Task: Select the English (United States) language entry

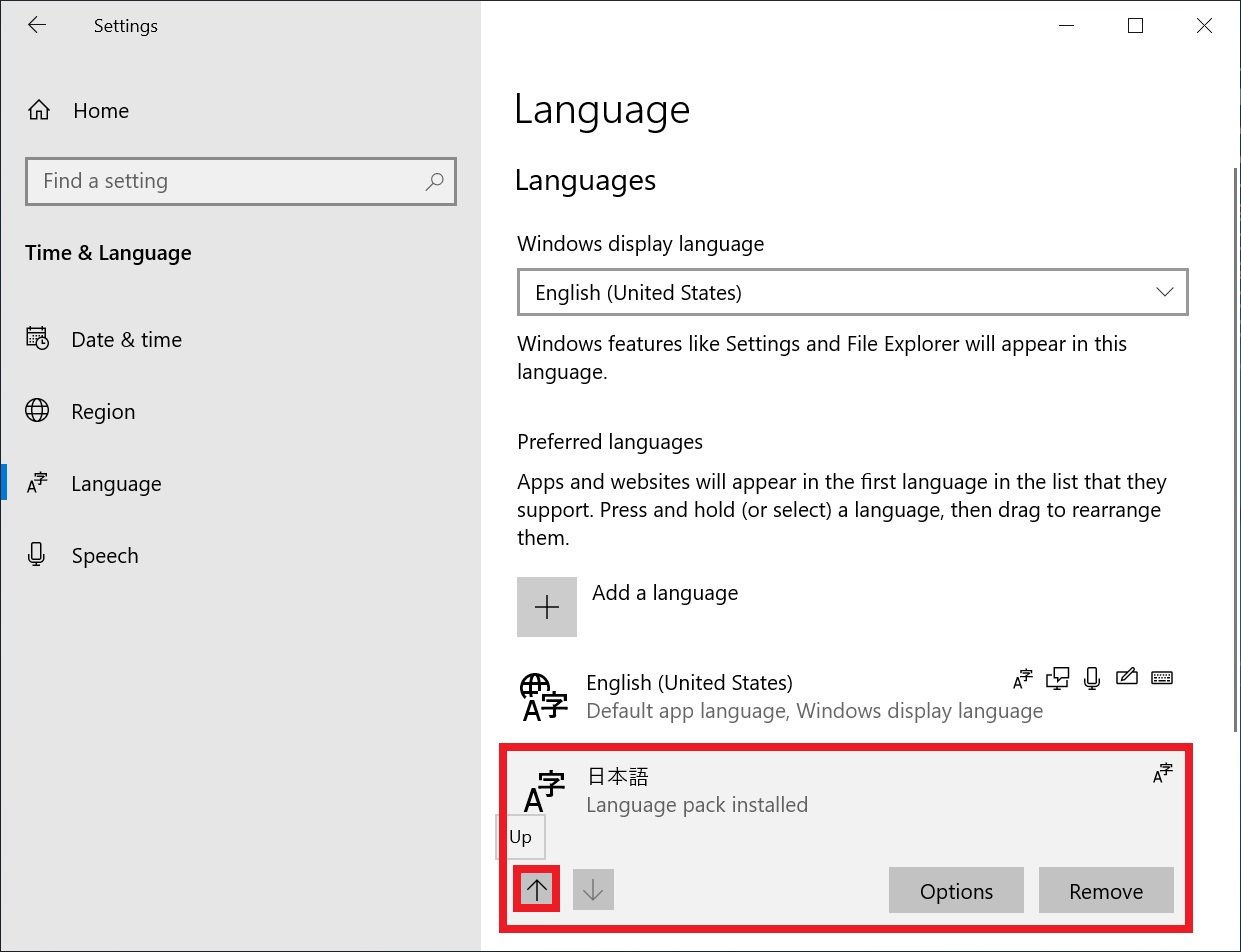Action: (x=845, y=697)
